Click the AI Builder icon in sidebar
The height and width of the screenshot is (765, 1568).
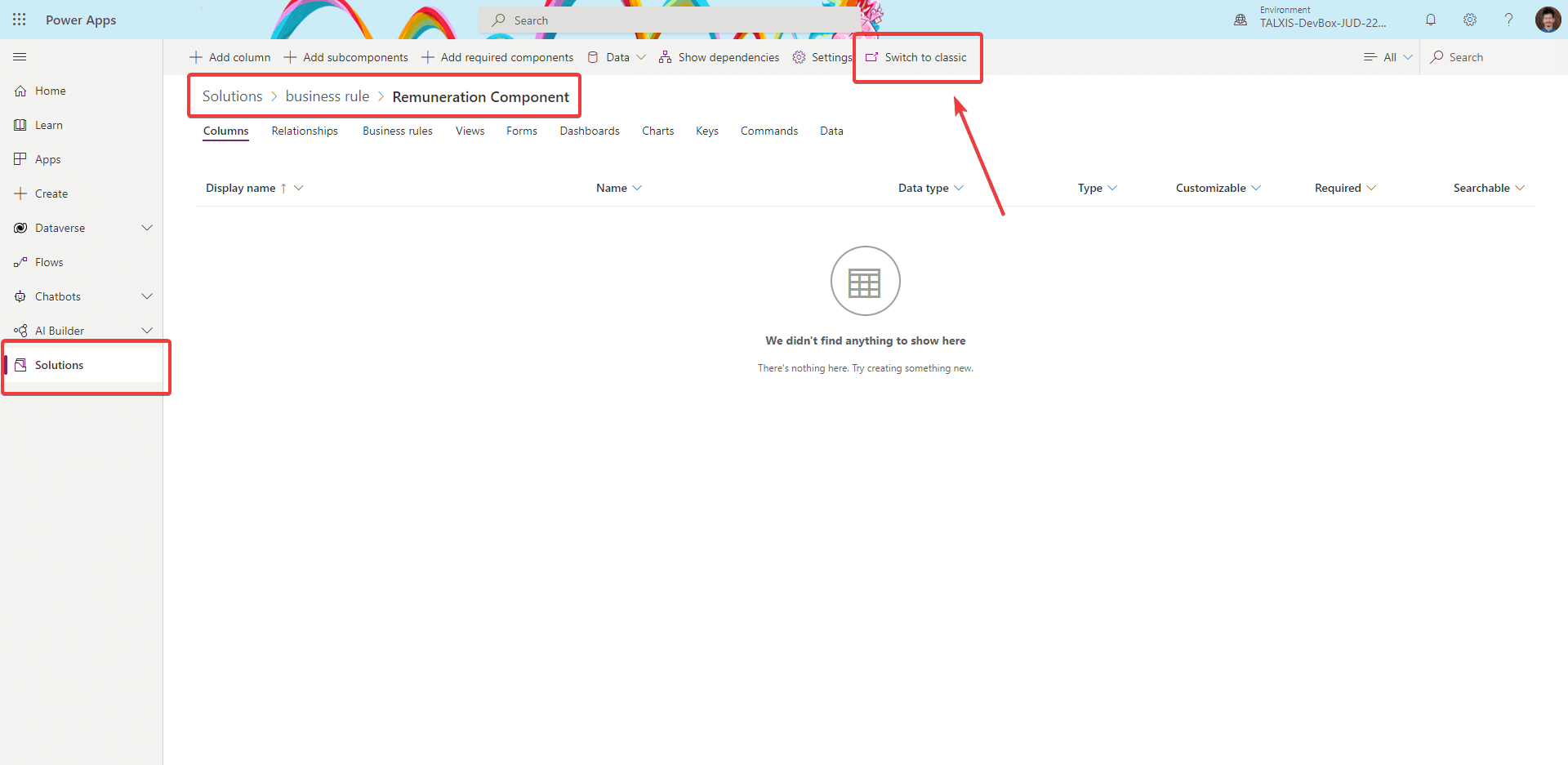[x=20, y=331]
